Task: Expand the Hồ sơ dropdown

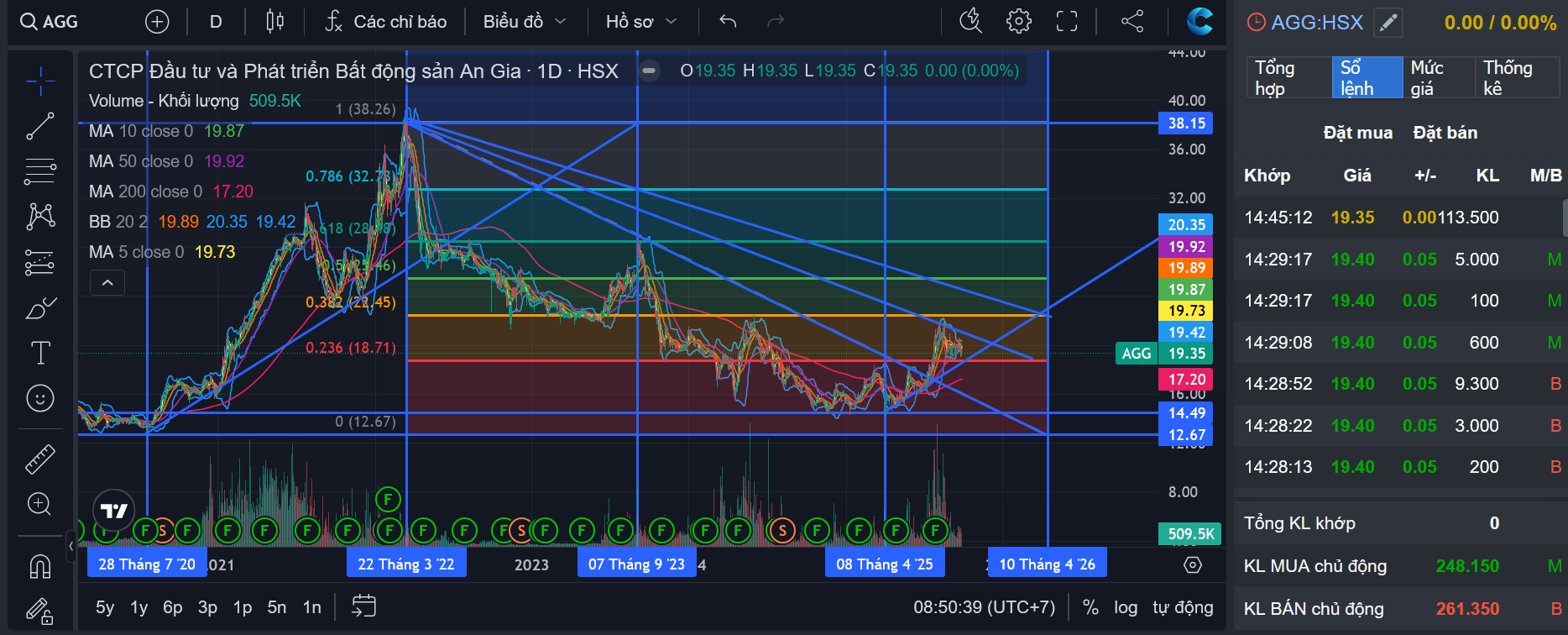Action: click(x=641, y=22)
